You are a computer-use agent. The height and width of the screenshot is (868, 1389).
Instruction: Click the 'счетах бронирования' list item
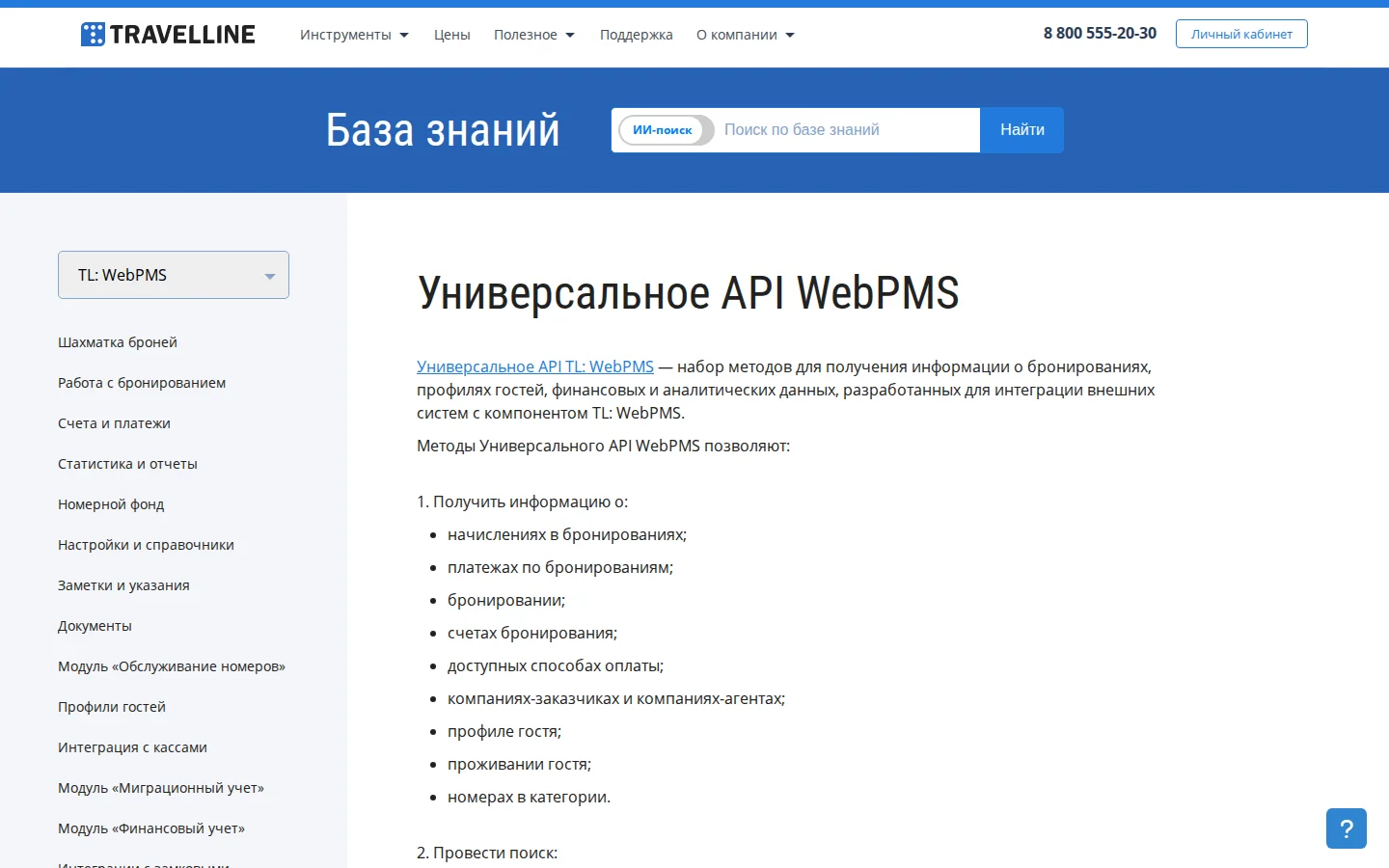click(532, 633)
